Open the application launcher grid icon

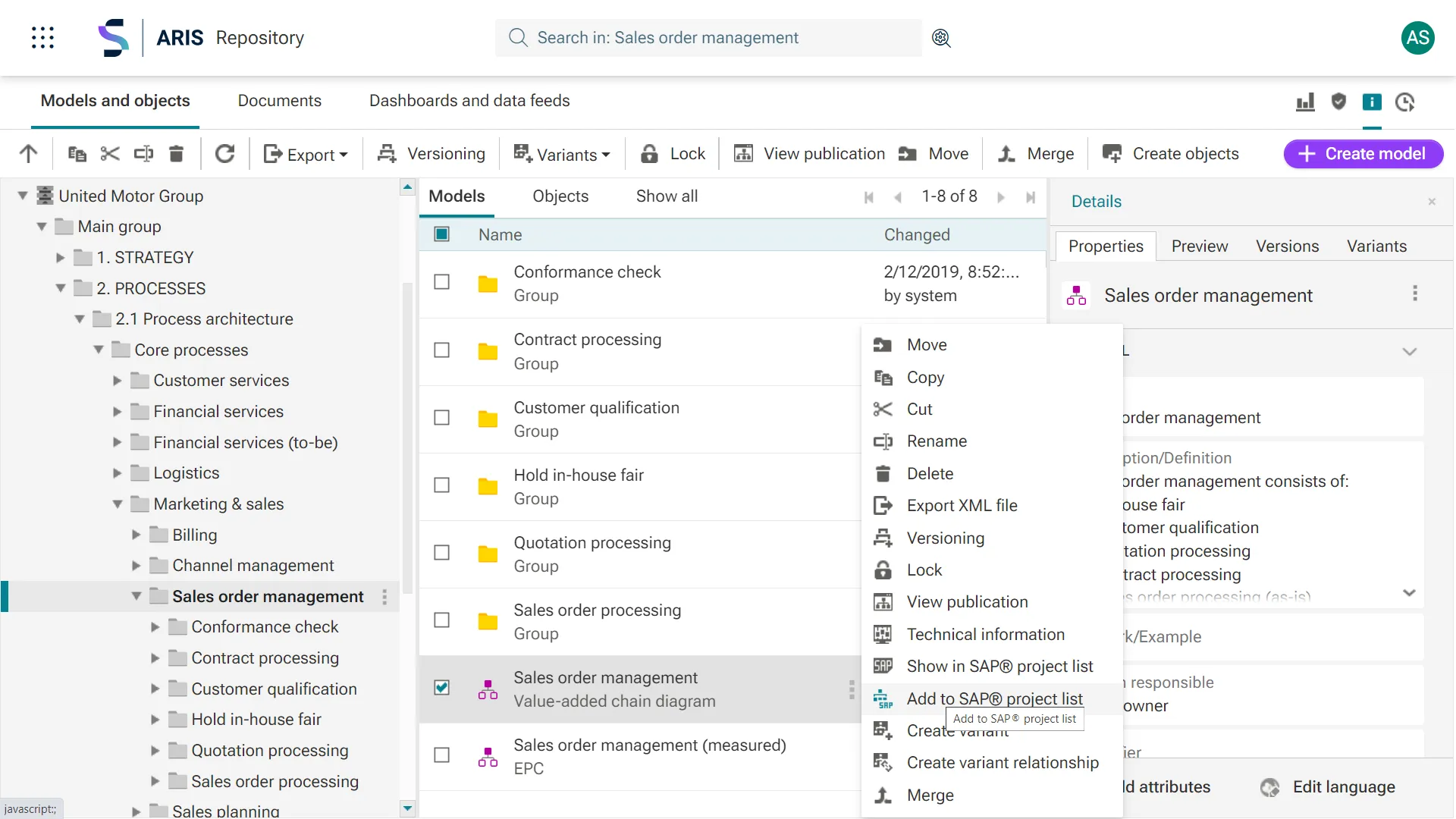point(42,37)
